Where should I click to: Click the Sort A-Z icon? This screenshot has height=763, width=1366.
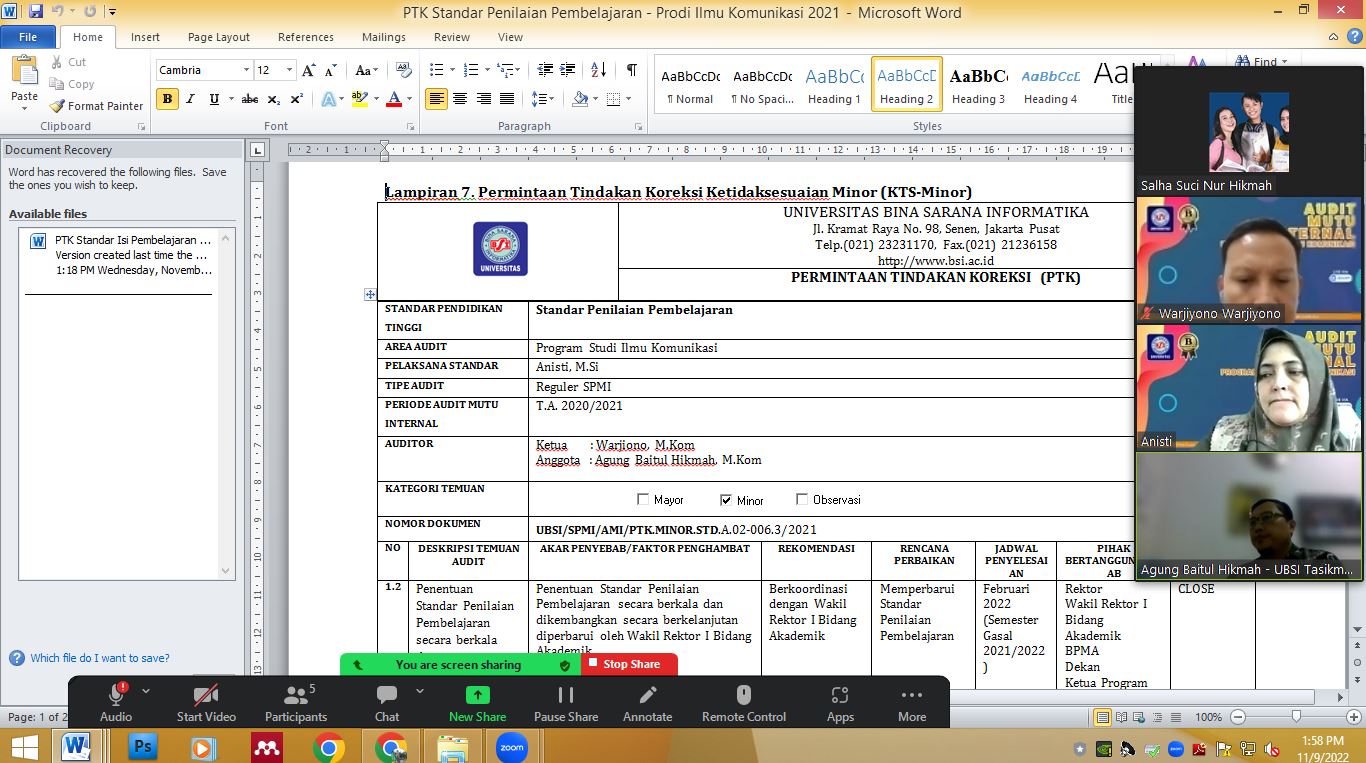(x=599, y=70)
